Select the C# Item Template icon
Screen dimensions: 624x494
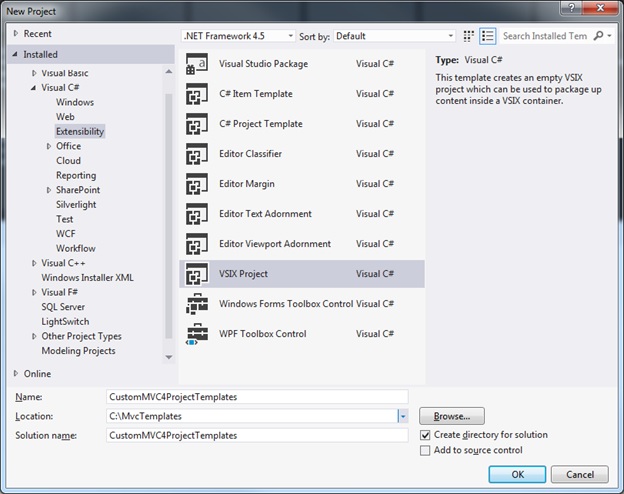pos(197,94)
